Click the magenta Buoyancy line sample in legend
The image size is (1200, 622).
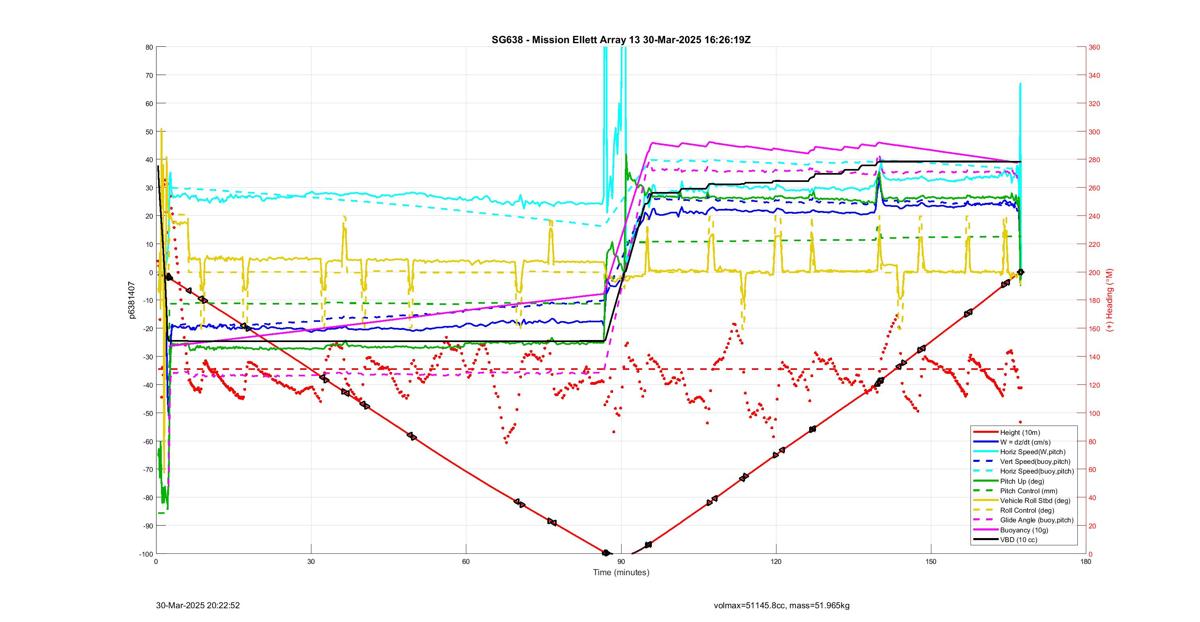click(984, 530)
